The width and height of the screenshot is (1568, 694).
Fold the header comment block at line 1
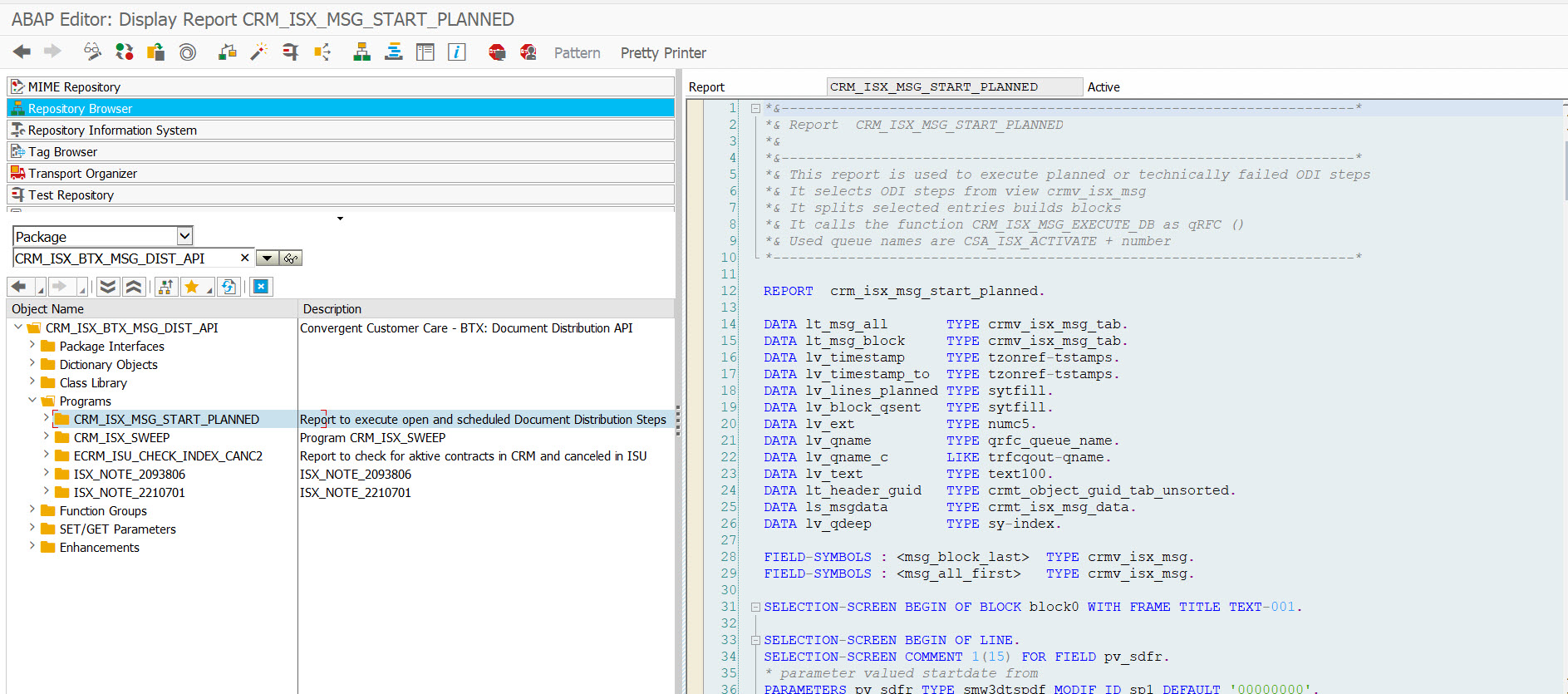(x=755, y=108)
